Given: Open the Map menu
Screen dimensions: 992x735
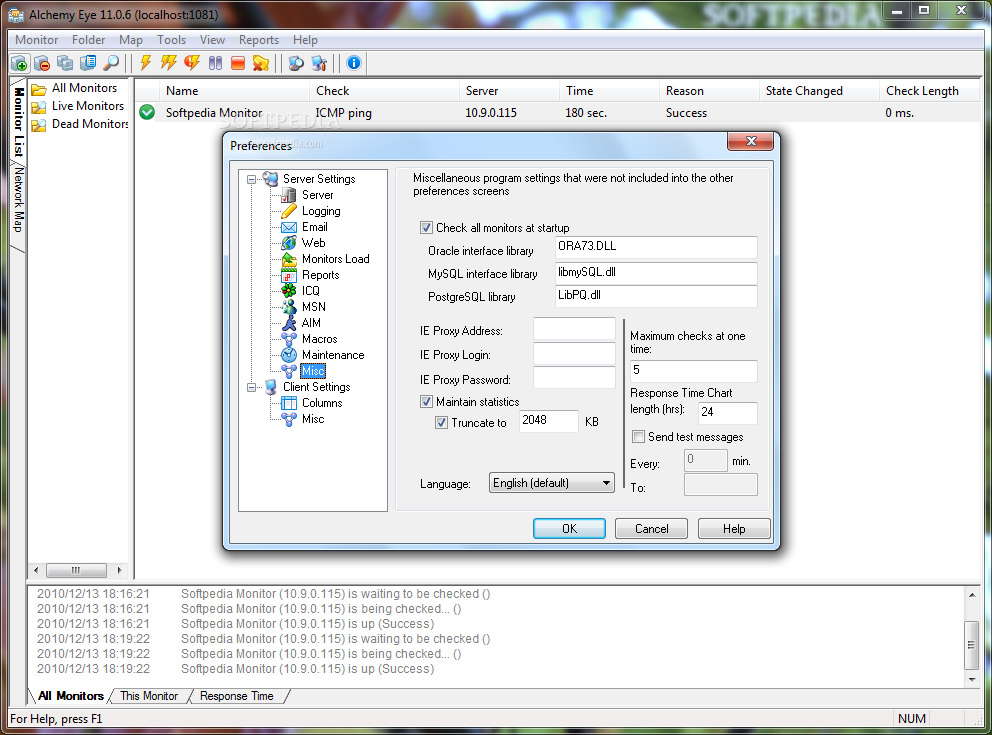Looking at the screenshot, I should pyautogui.click(x=130, y=40).
